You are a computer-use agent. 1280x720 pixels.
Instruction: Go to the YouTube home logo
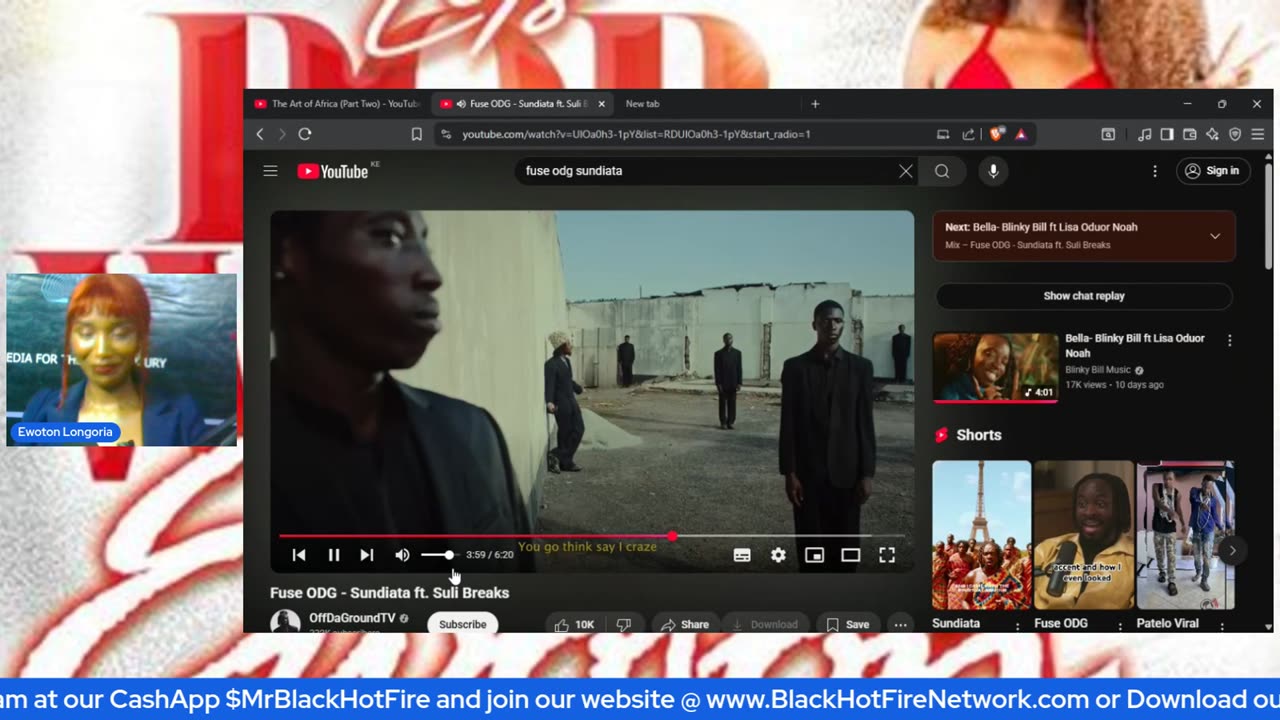333,171
